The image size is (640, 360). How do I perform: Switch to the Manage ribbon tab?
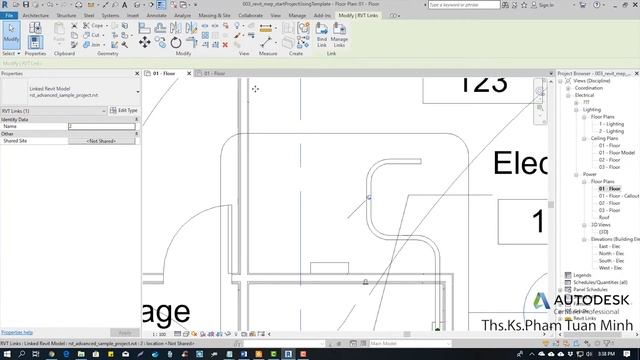pos(297,16)
